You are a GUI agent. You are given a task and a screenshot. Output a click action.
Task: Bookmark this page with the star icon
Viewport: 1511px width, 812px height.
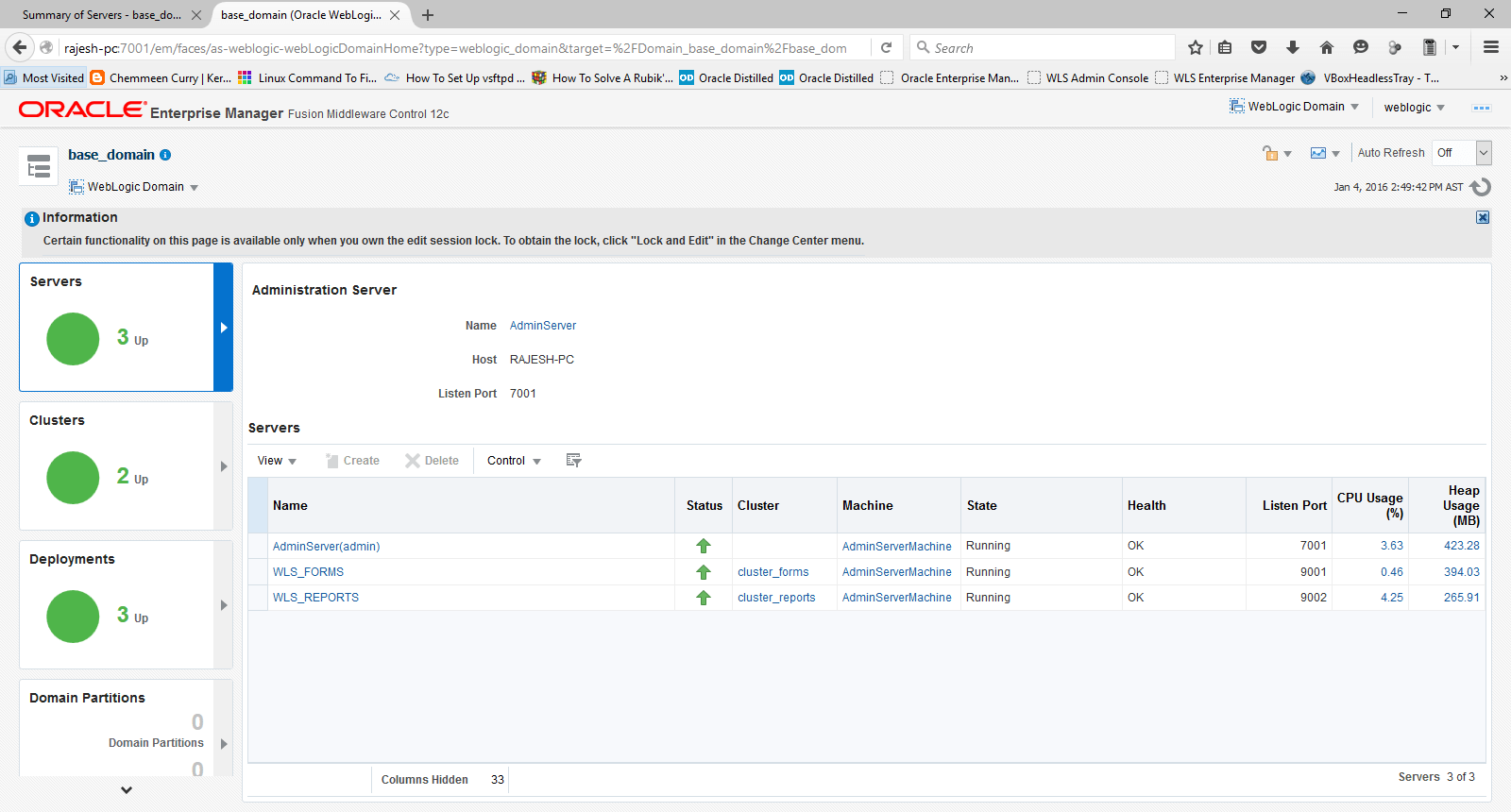tap(1196, 48)
